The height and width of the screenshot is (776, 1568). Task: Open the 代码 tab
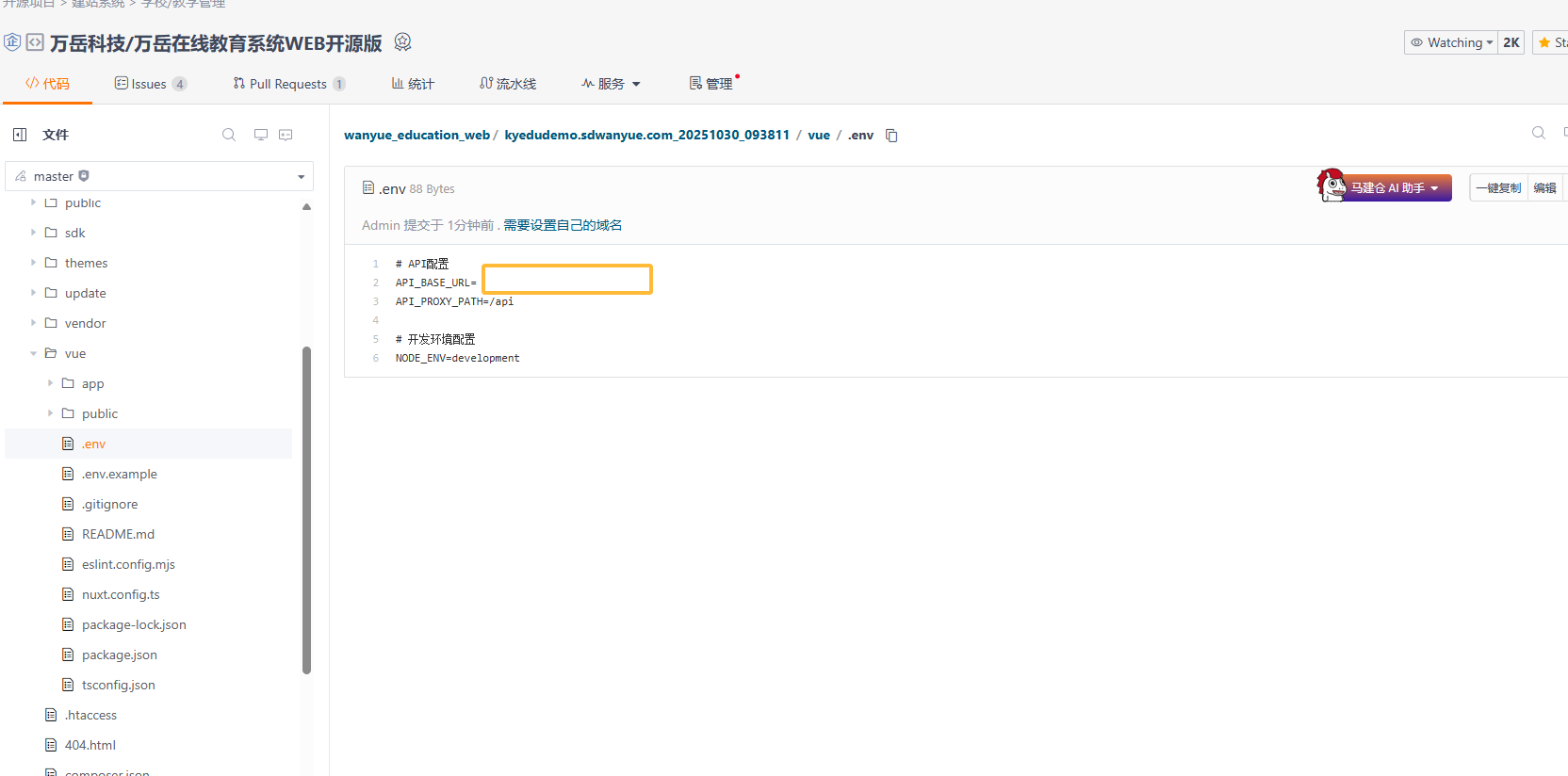(47, 84)
